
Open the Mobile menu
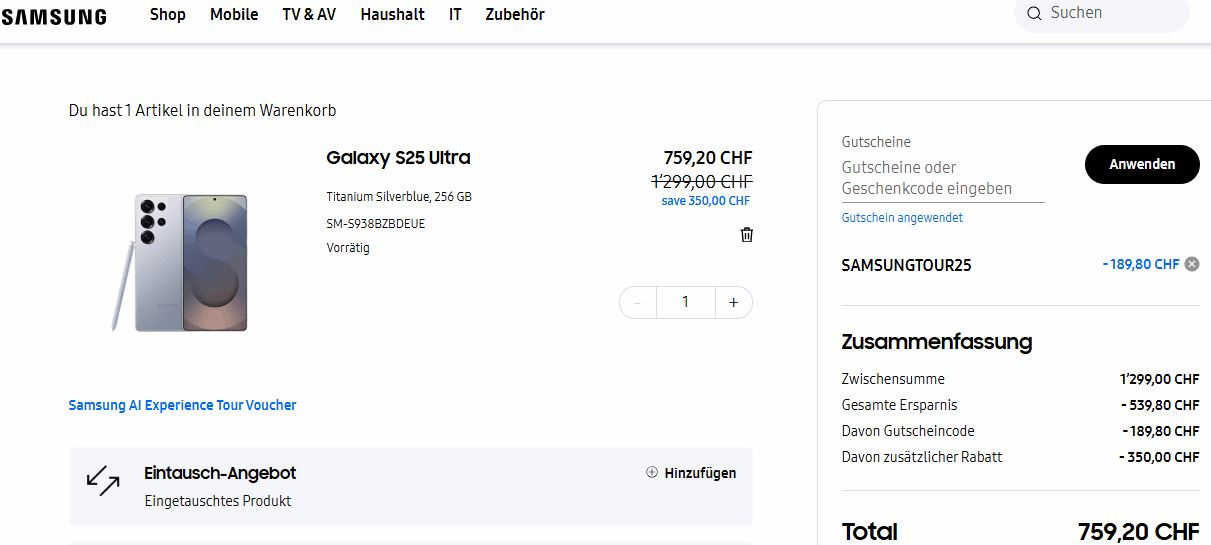234,14
